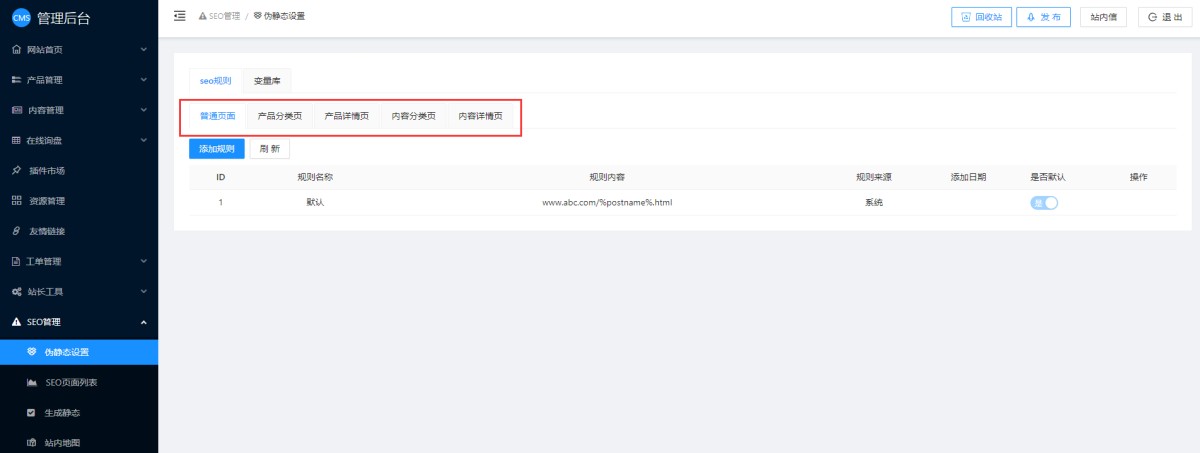Click the 在线询盘 table icon in the sidebar

[16, 140]
